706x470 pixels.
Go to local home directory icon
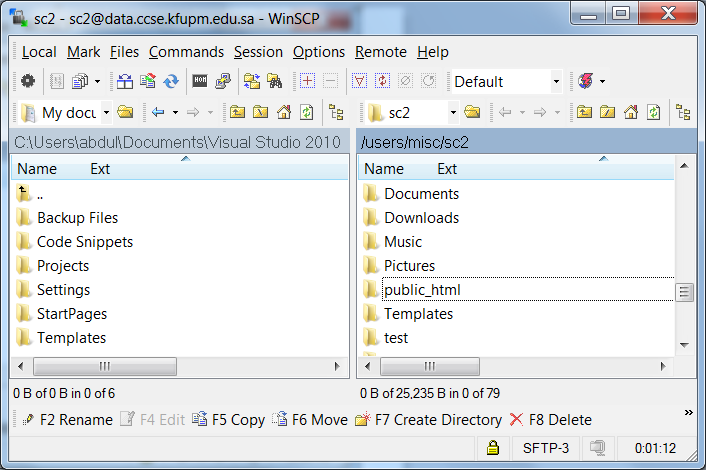[x=284, y=112]
